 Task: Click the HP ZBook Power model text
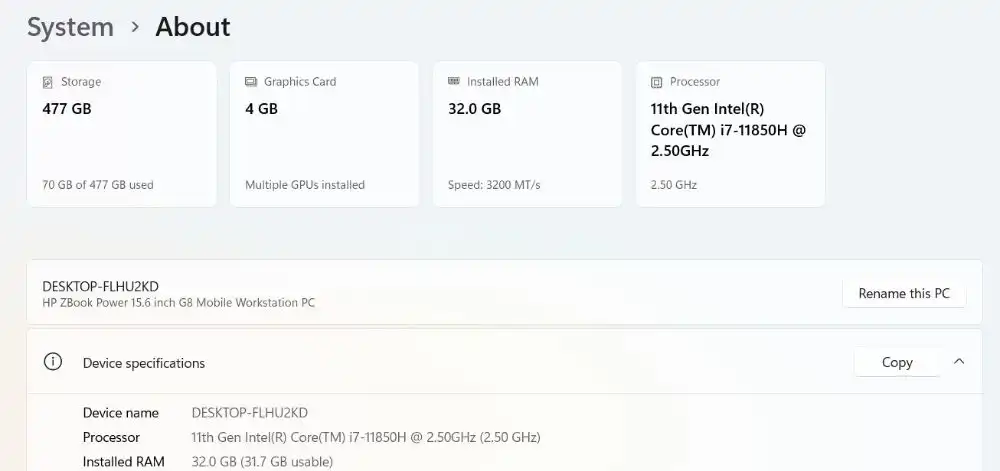click(178, 302)
